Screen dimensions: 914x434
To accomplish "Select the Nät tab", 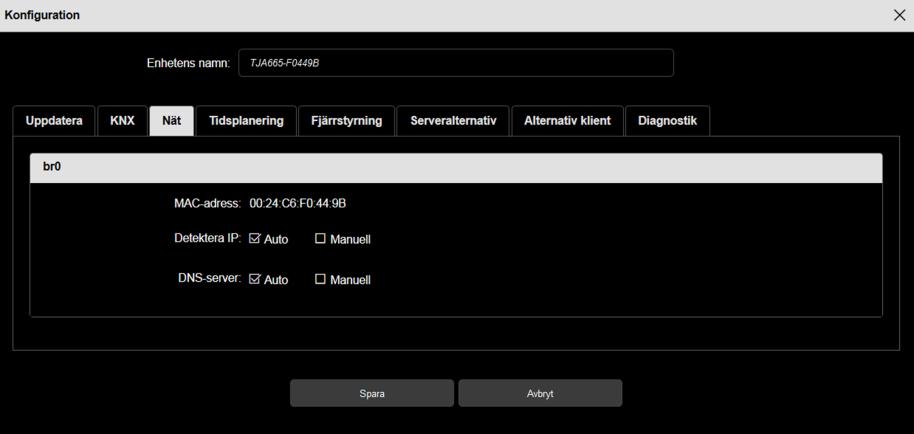I will (x=171, y=121).
